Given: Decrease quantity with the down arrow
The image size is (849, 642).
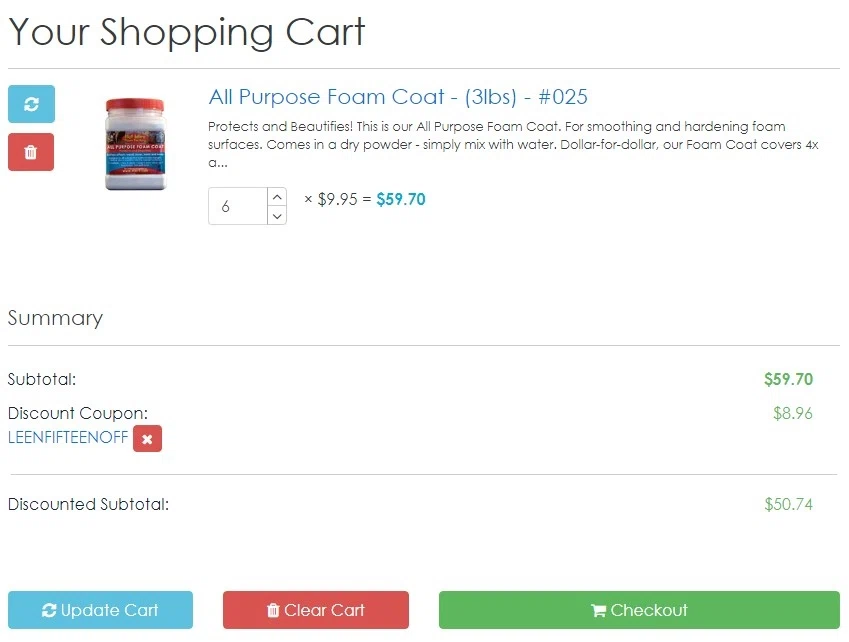Looking at the screenshot, I should click(277, 216).
